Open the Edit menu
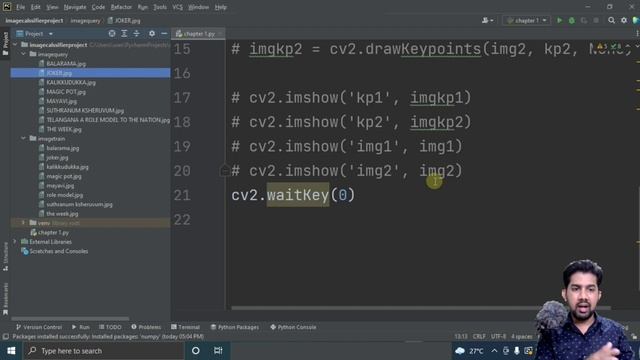Image resolution: width=640 pixels, height=360 pixels. point(36,7)
